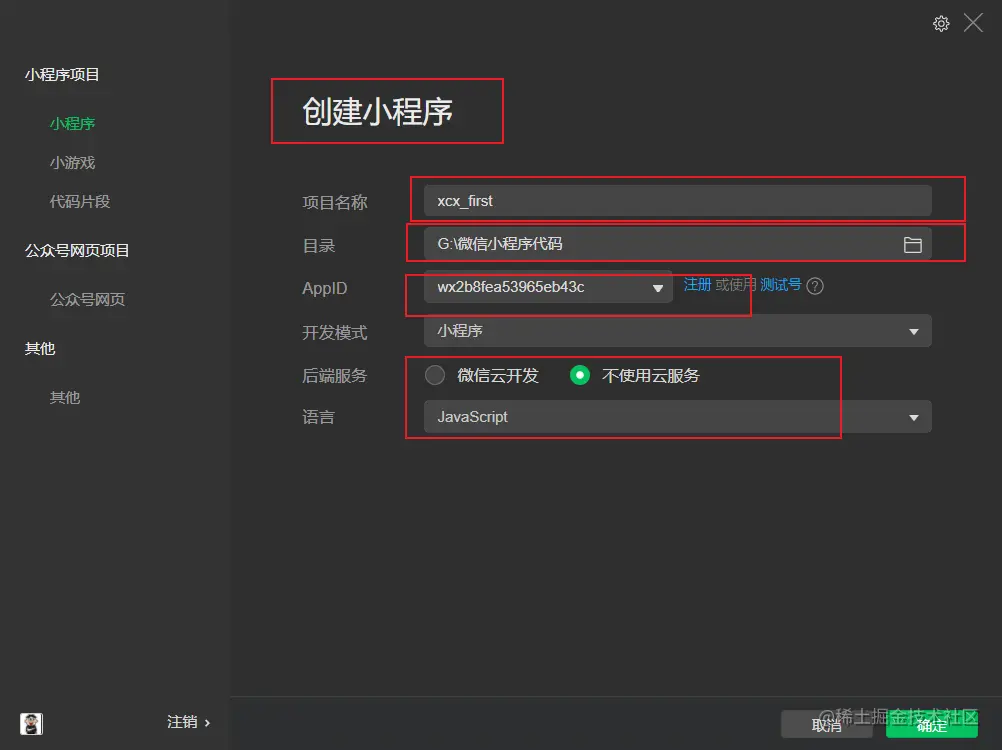Choose 其他 at the bottom of the sidebar
The height and width of the screenshot is (750, 1002).
(x=64, y=397)
